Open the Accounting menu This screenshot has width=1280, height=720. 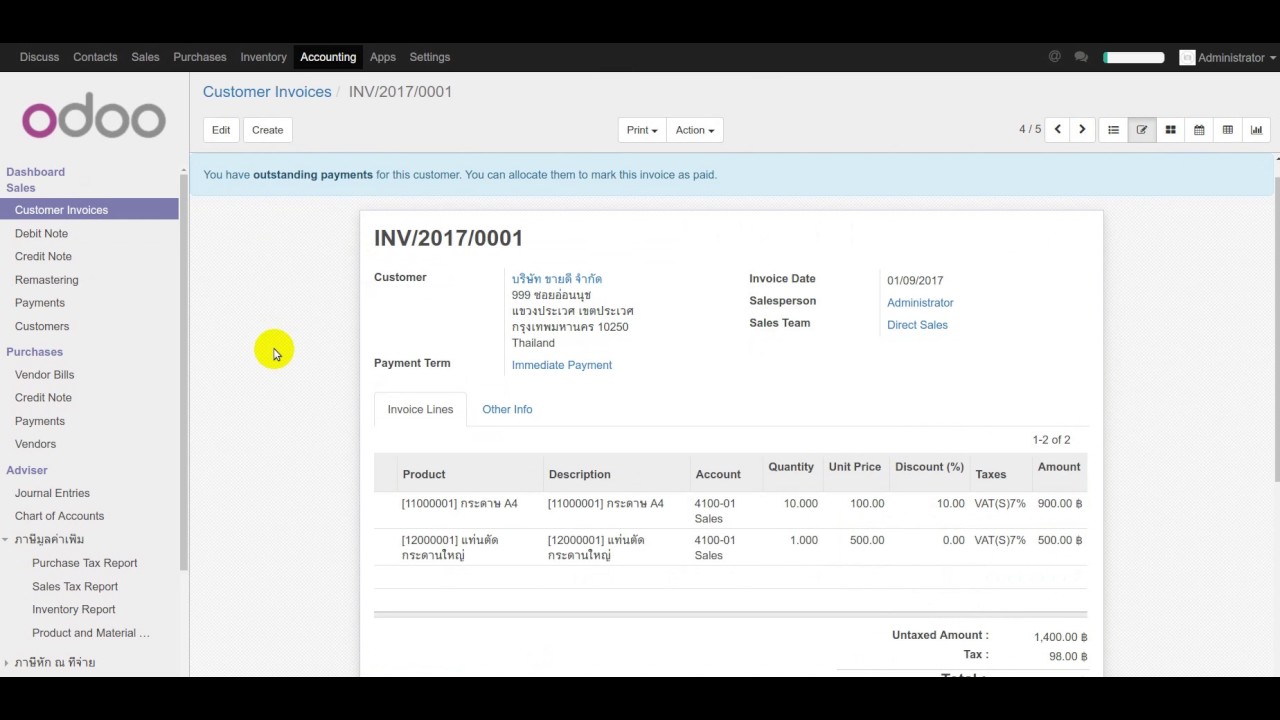[328, 57]
